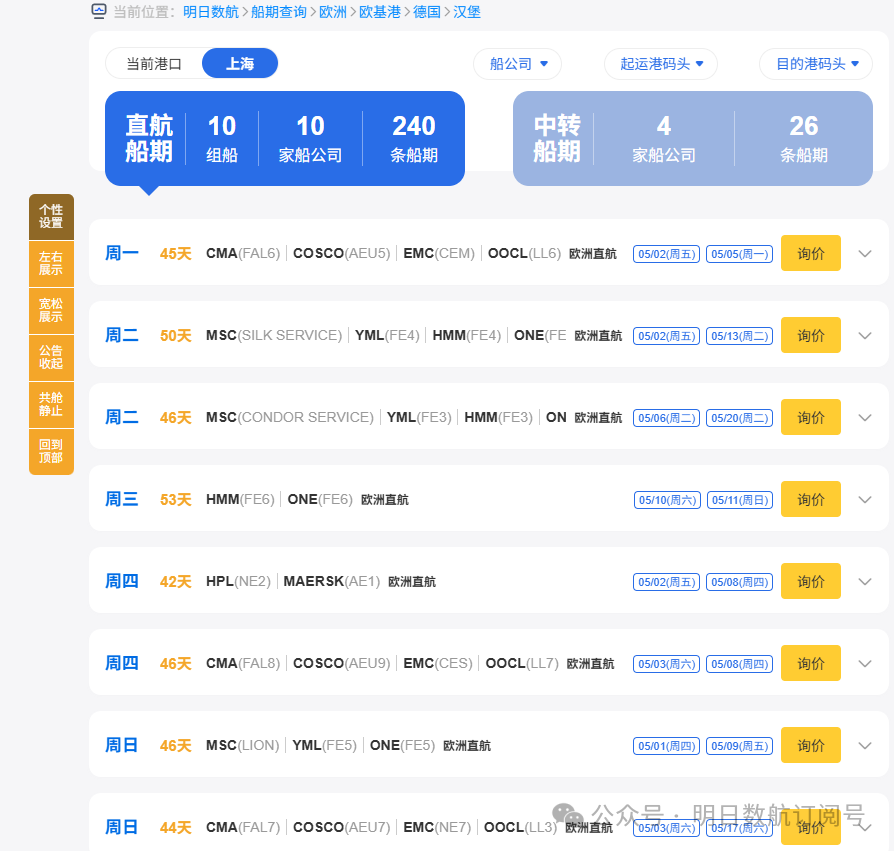Click the 汉堡 breadcrumb link
Viewport: 894px width, 851px height.
467,11
